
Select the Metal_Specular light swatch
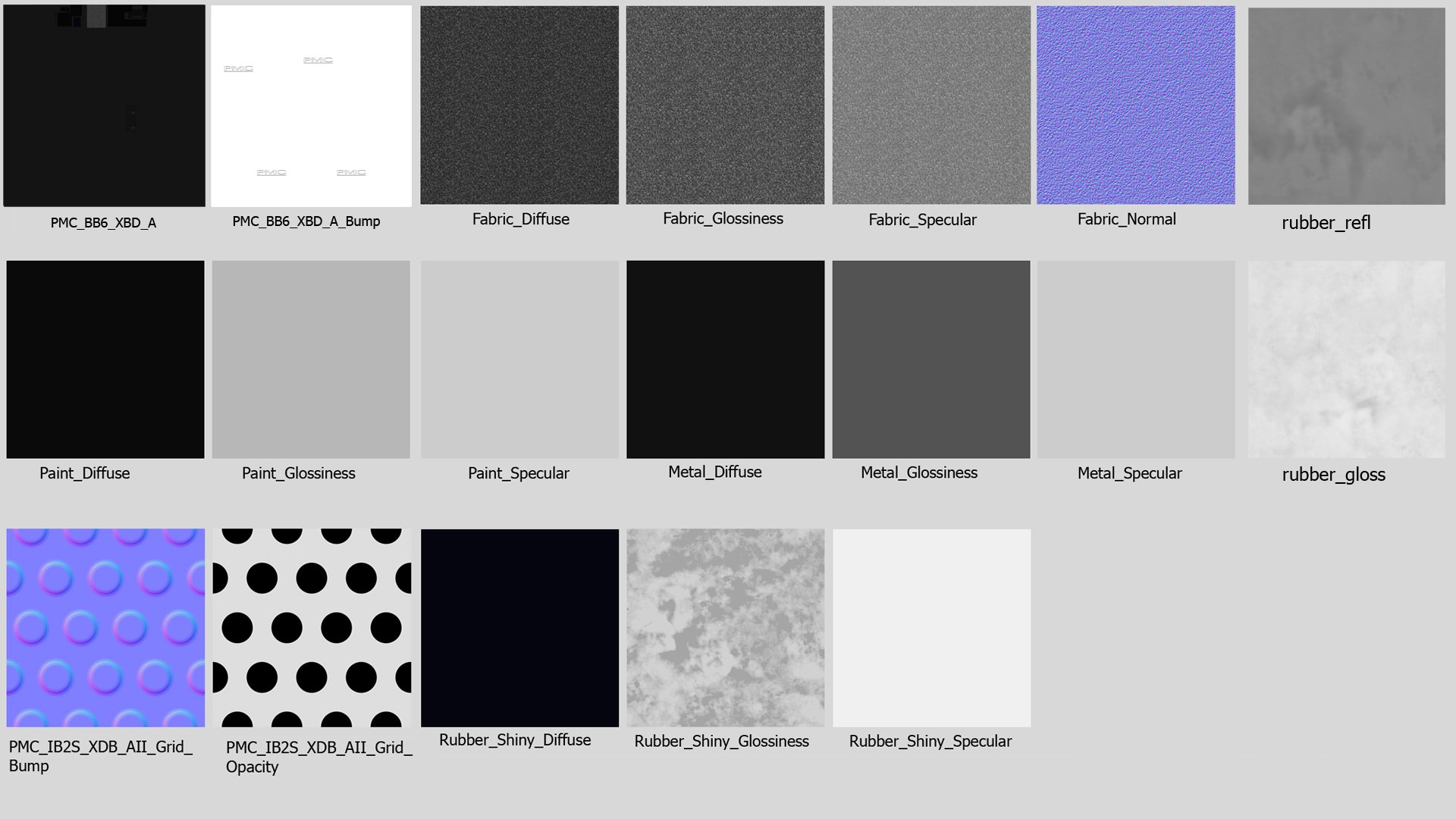coord(1135,359)
